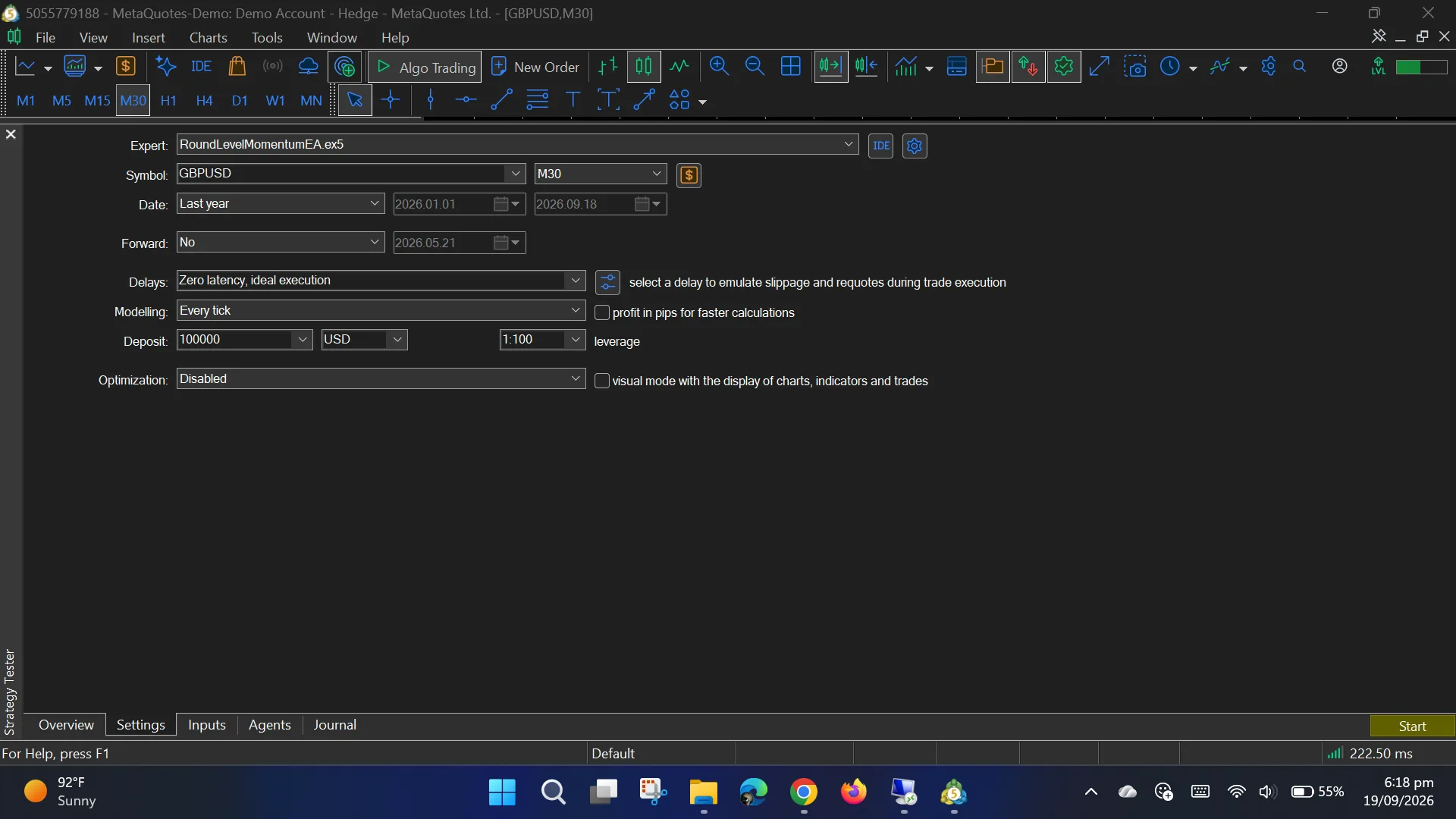The image size is (1456, 819).
Task: Enable profit in pips checkbox
Action: [x=602, y=312]
